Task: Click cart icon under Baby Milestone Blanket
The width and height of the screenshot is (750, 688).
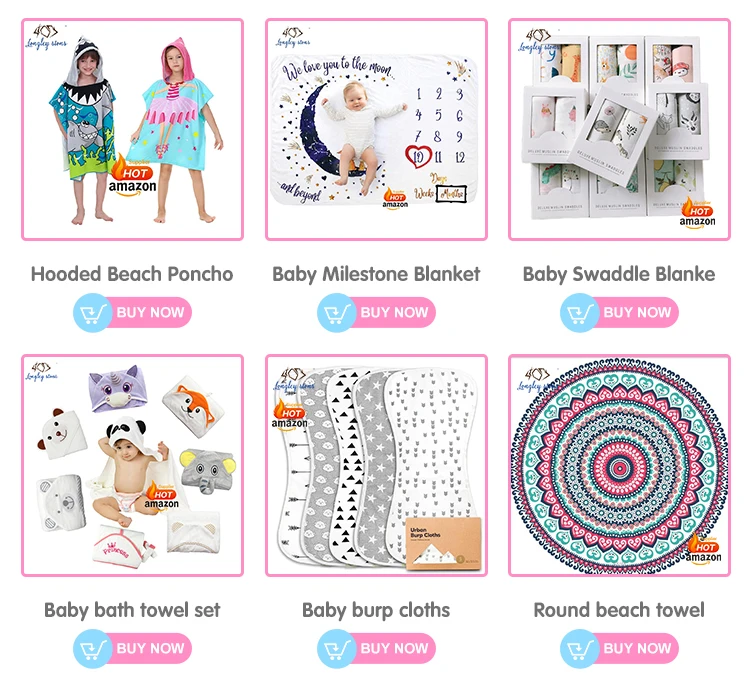Action: click(x=337, y=313)
